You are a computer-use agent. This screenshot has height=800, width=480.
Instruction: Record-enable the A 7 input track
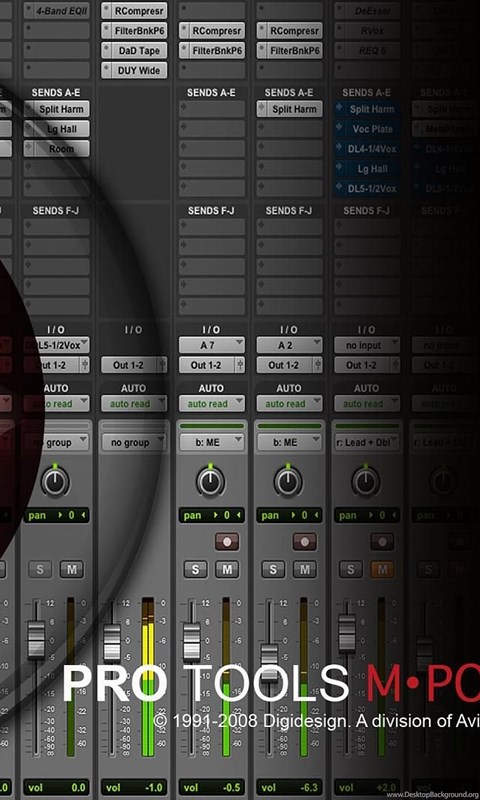(227, 542)
